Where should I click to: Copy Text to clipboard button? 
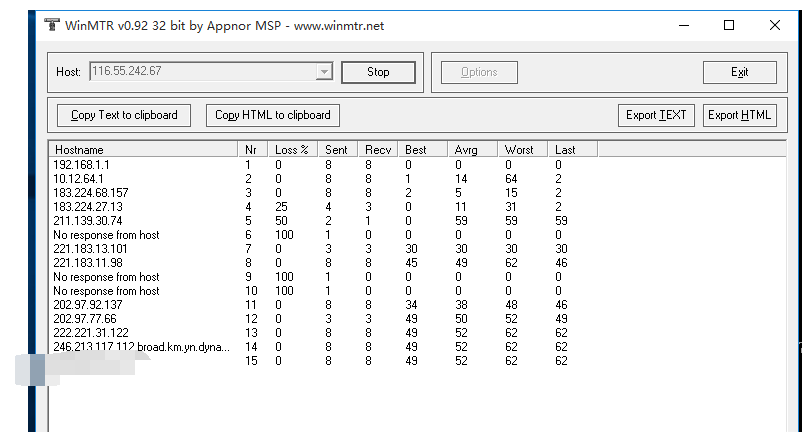(x=124, y=115)
